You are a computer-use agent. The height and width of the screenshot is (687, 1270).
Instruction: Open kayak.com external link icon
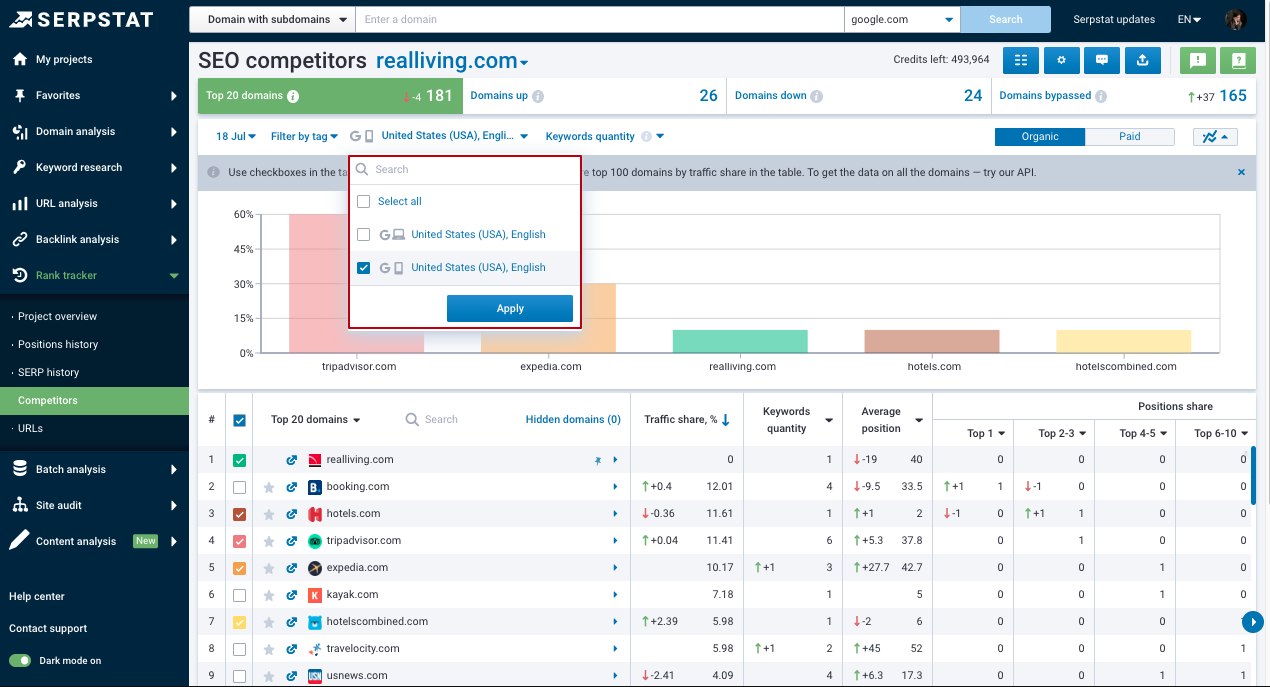coord(292,595)
